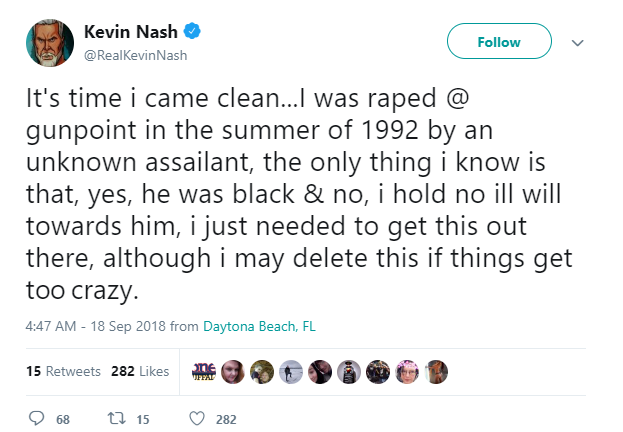Click the liker avatar with flower crown

tap(407, 372)
